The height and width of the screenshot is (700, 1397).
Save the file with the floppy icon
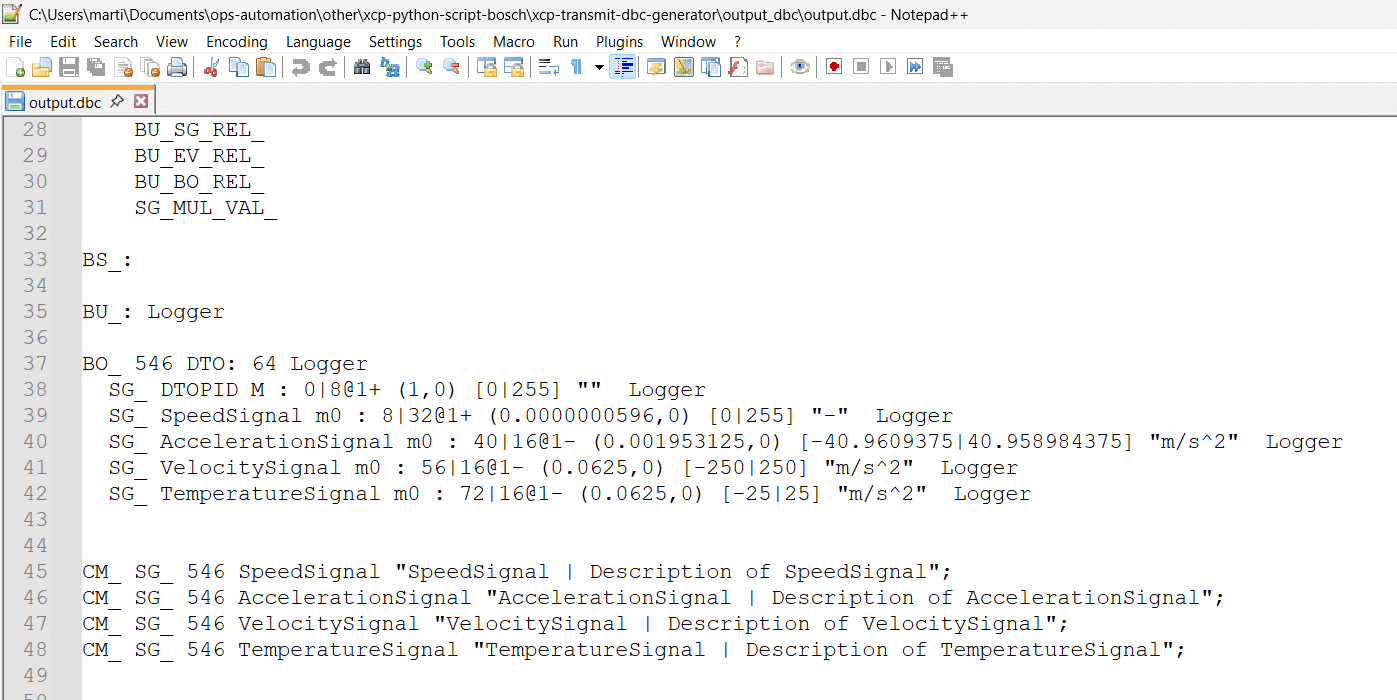click(69, 67)
